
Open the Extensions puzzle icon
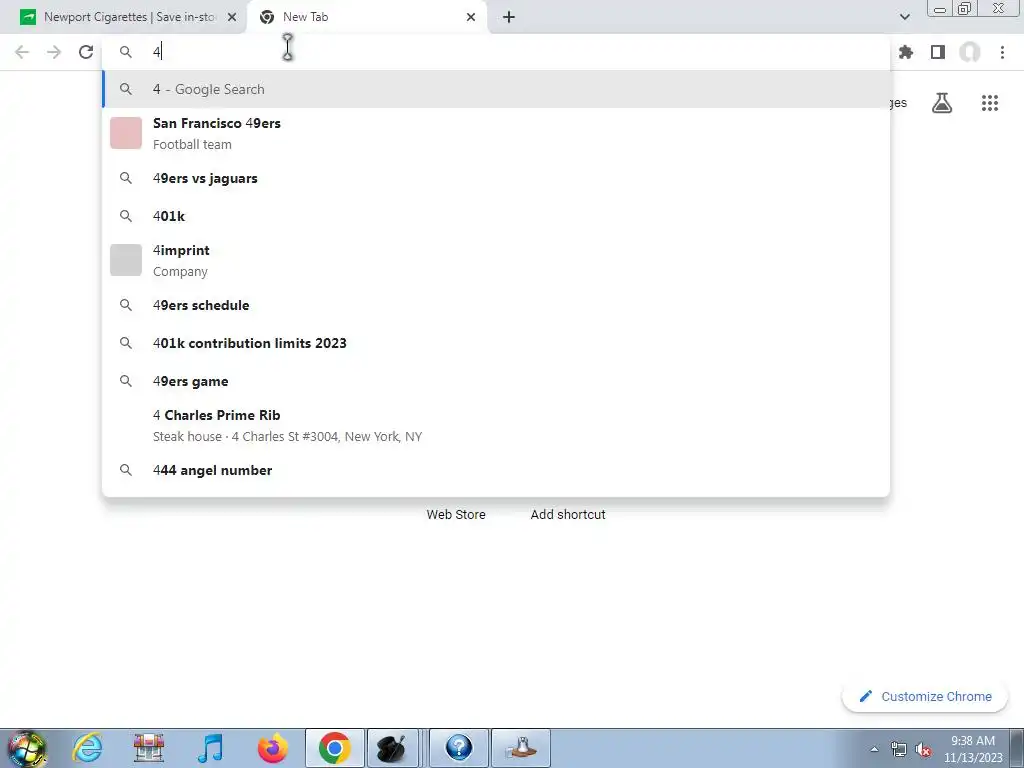coord(906,52)
